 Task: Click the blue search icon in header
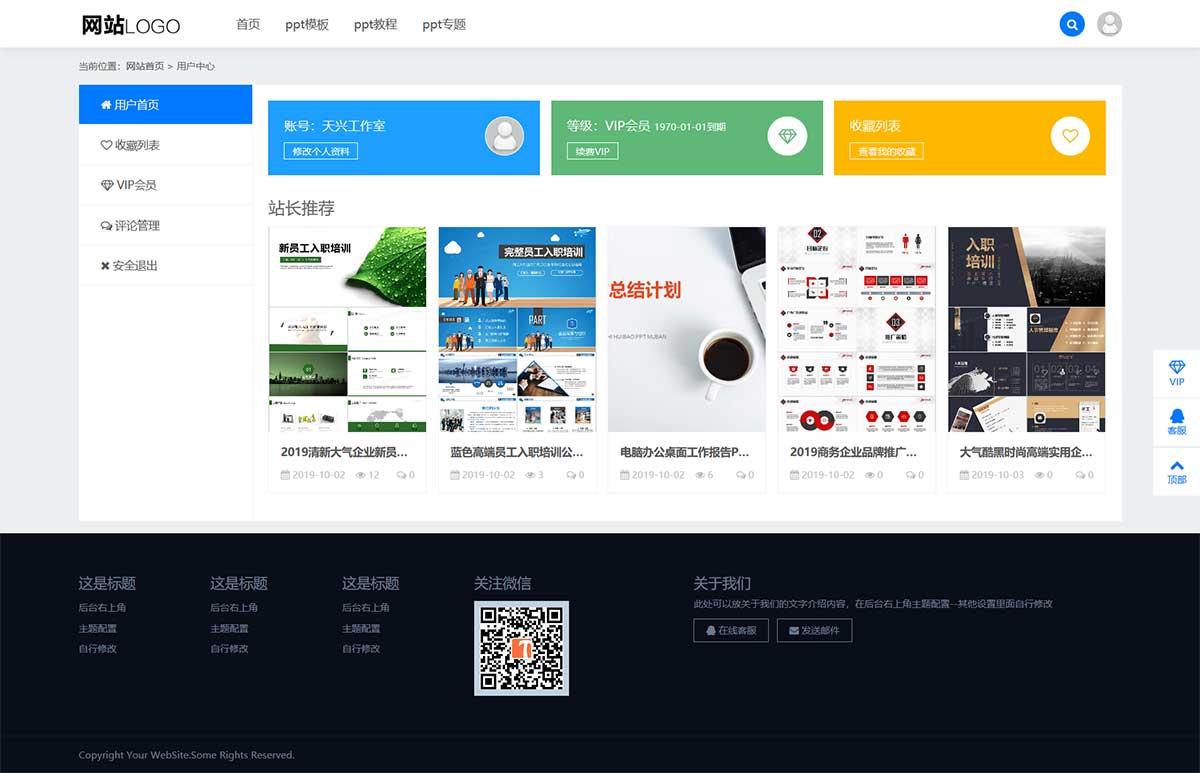(x=1072, y=24)
